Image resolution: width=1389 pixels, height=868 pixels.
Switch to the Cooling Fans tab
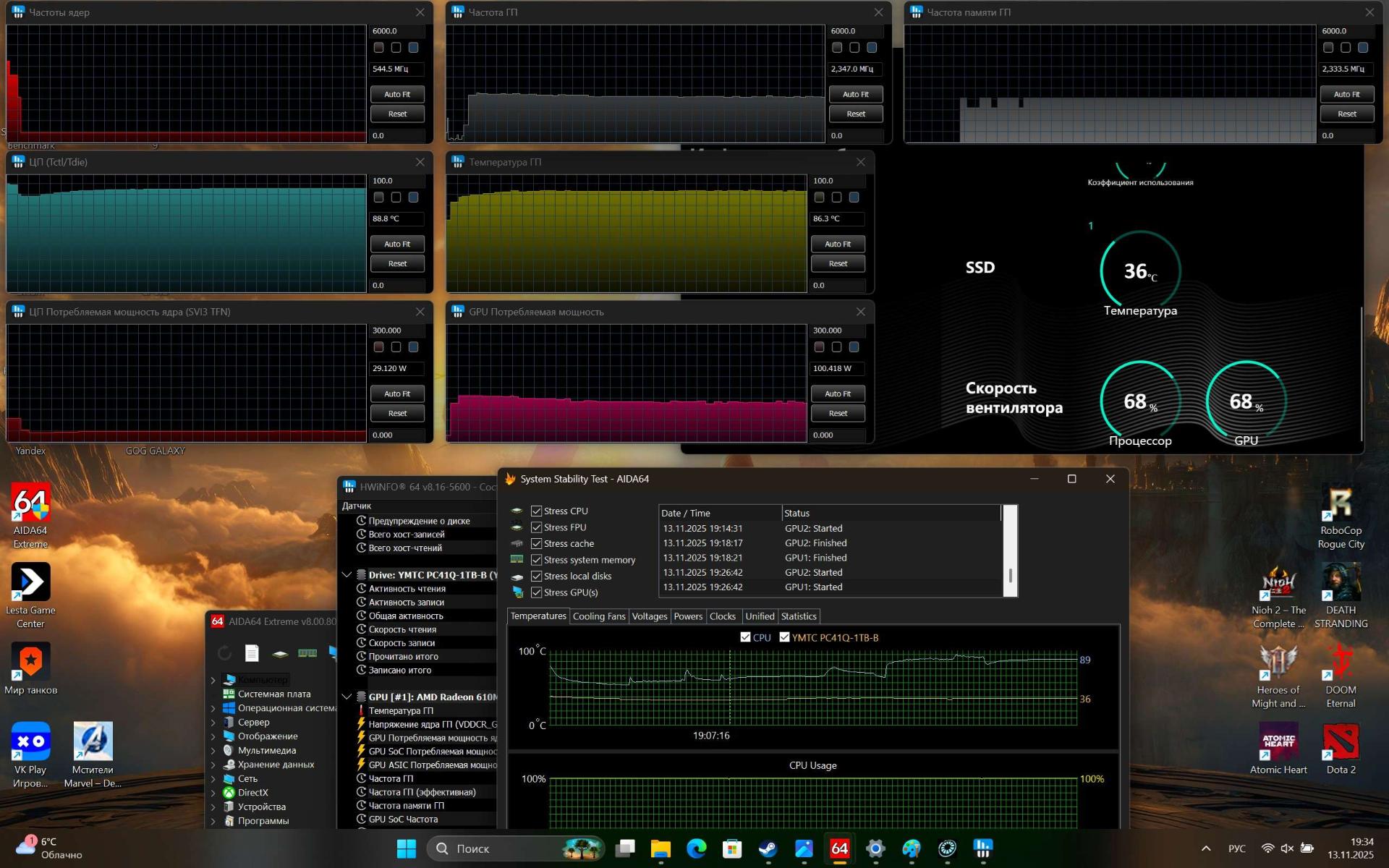tap(598, 616)
